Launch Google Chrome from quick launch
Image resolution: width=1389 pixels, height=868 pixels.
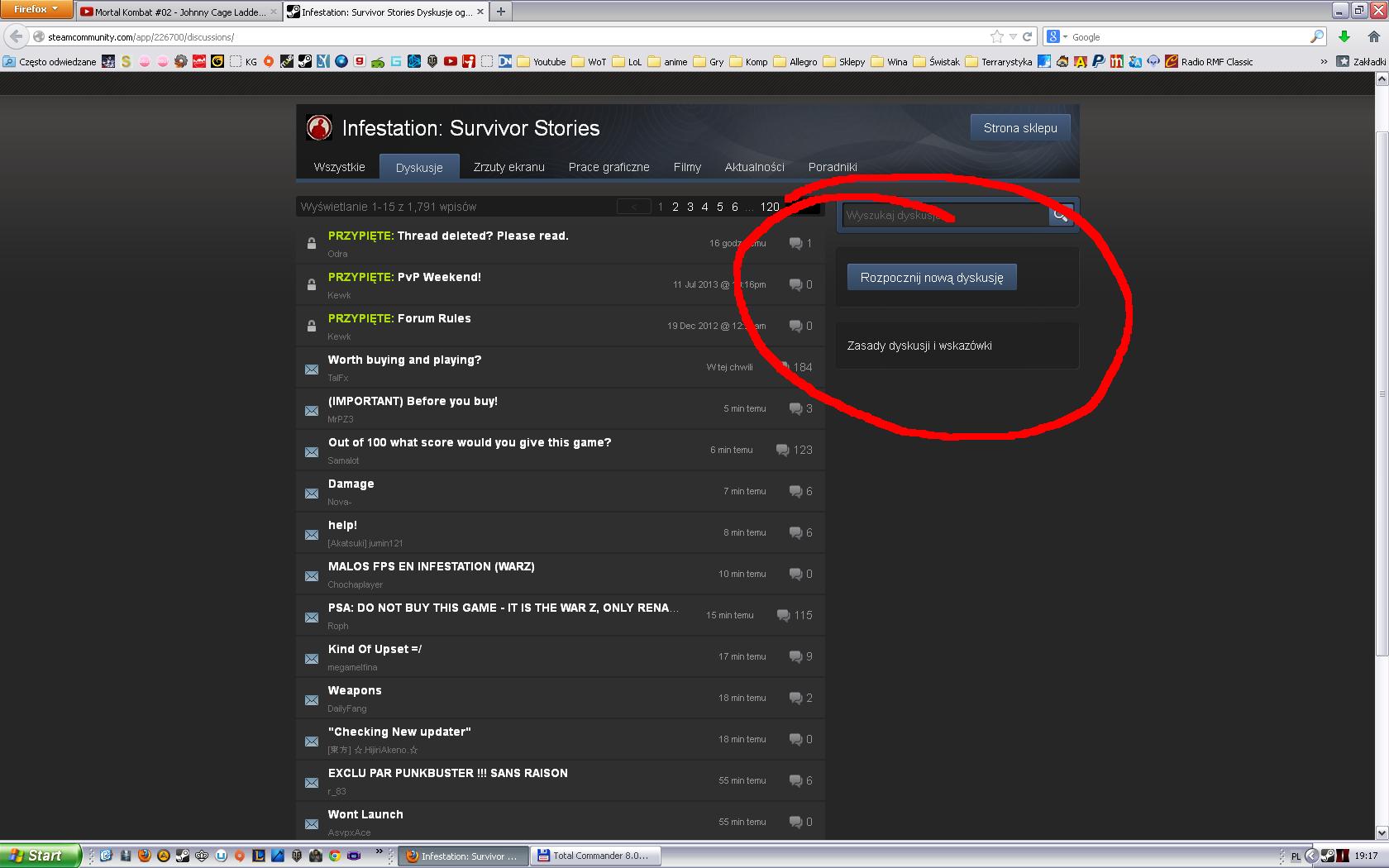coord(335,856)
